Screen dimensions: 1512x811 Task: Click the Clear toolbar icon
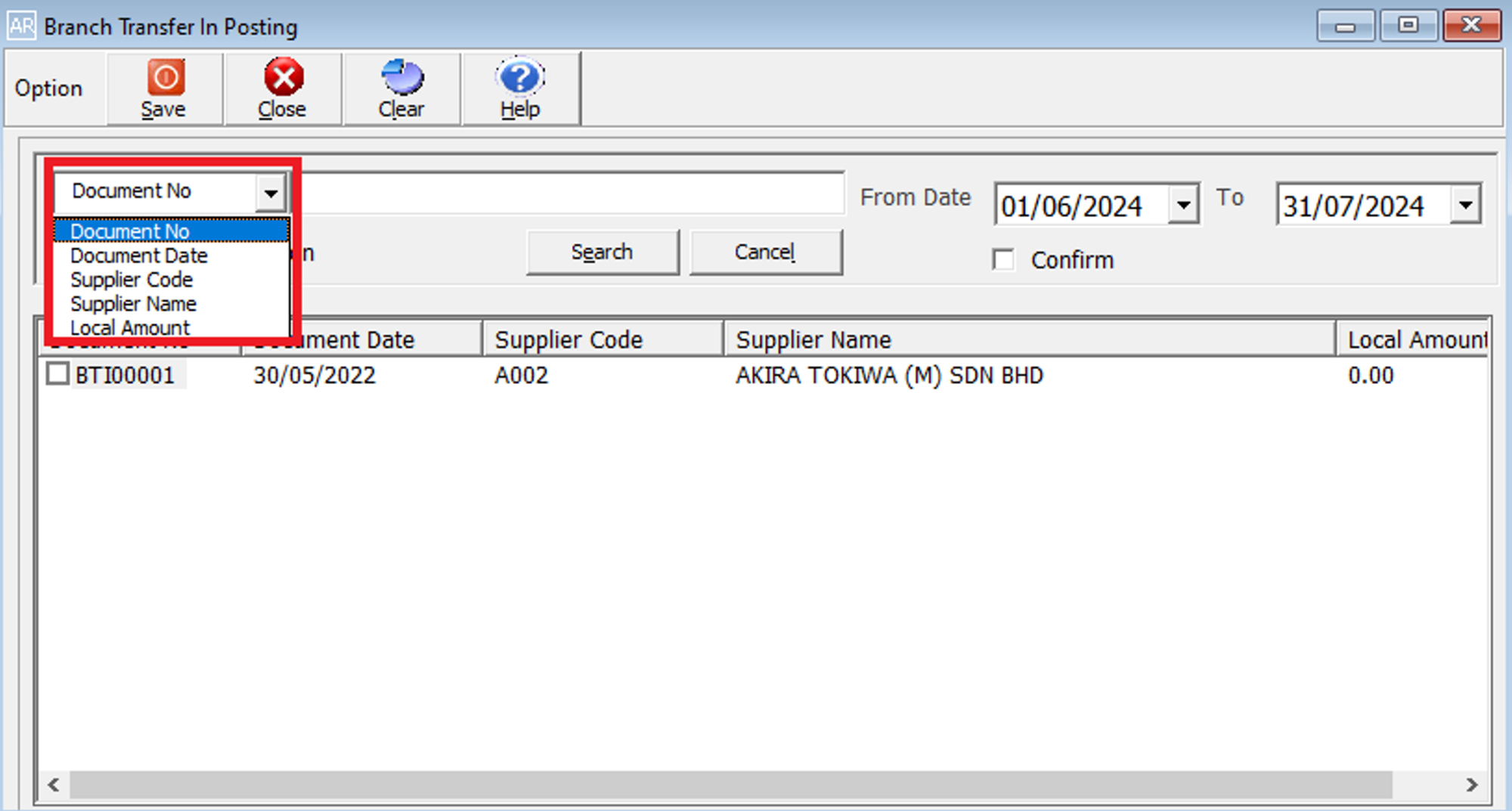[x=401, y=88]
